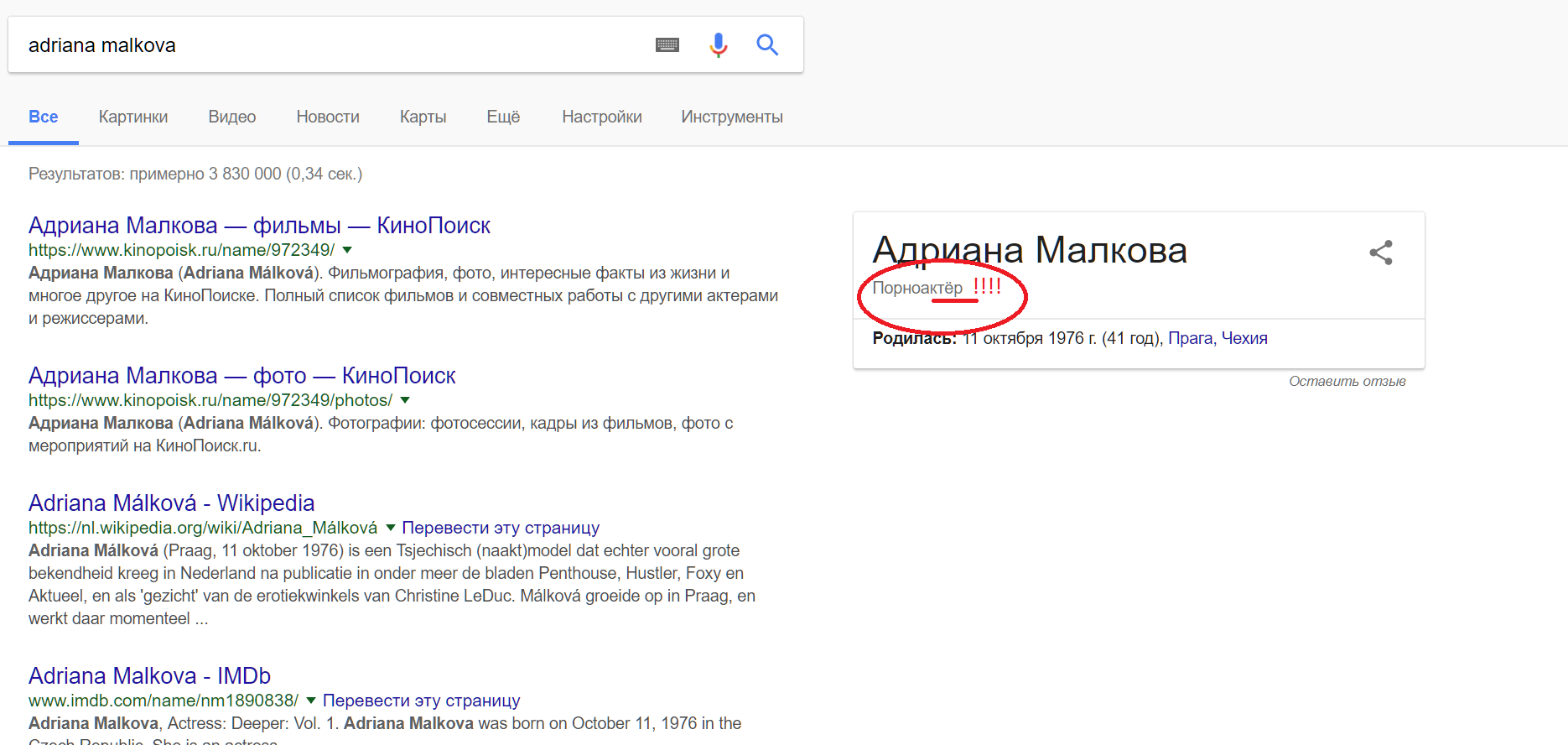This screenshot has height=745, width=1568.
Task: Open Настройки search settings
Action: click(x=601, y=117)
